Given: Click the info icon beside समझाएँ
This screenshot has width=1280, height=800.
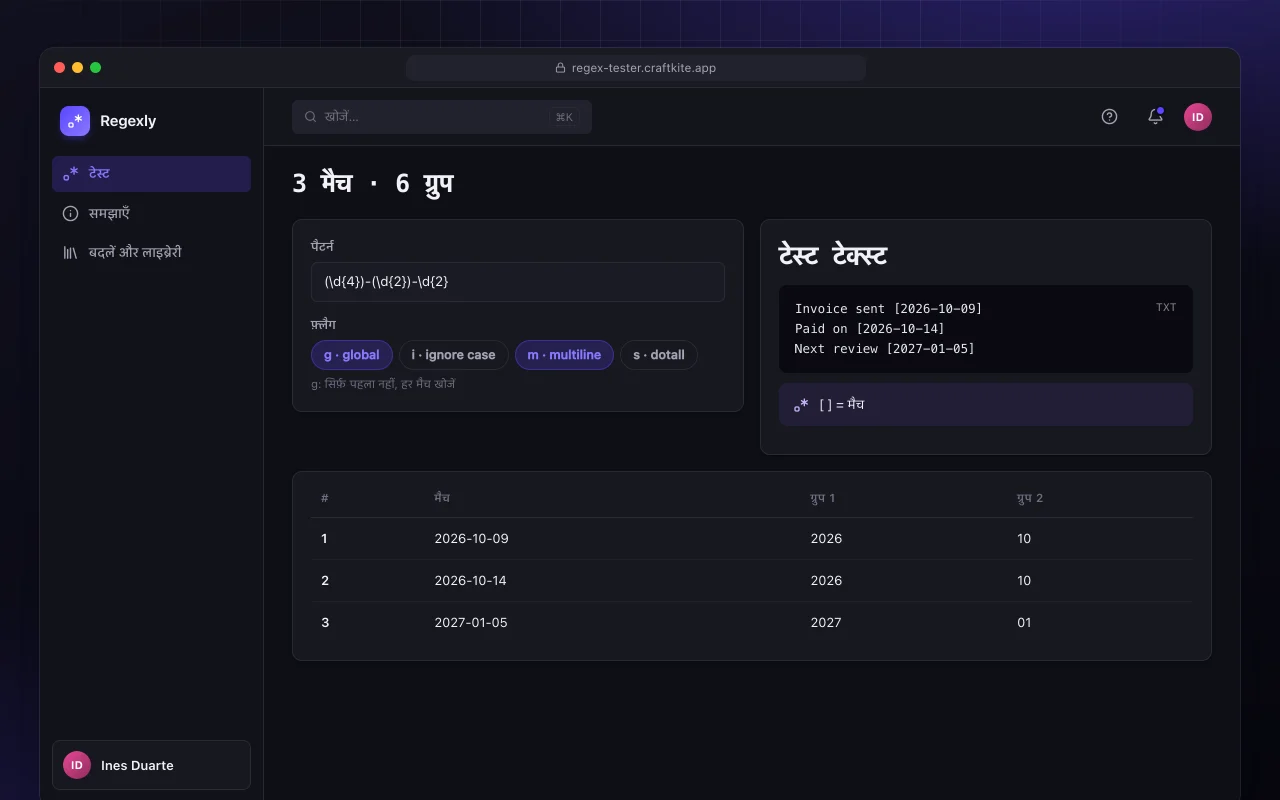Looking at the screenshot, I should coord(71,213).
